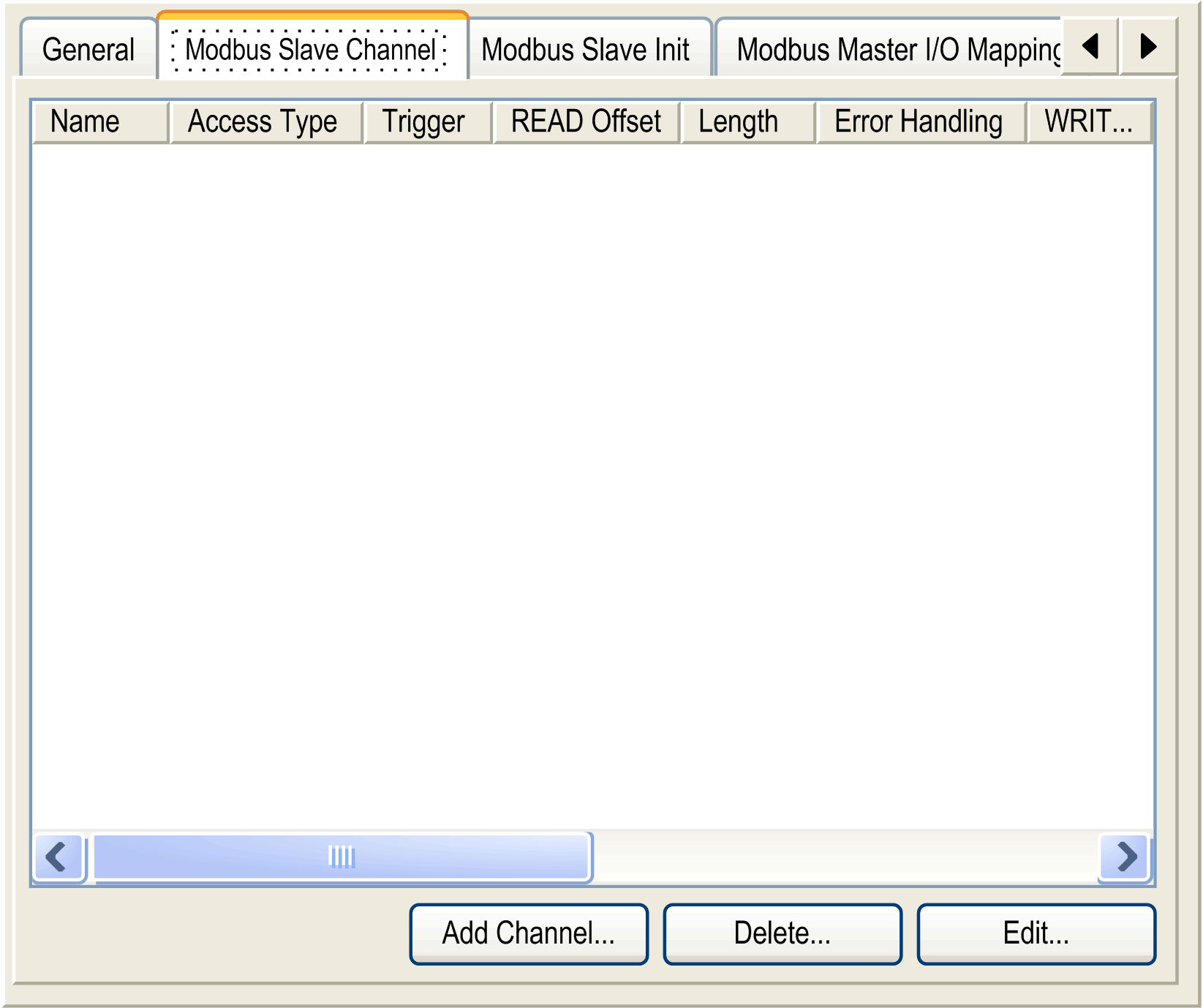Click the scrollbar's left arrow
The image size is (1203, 1008).
click(x=57, y=857)
